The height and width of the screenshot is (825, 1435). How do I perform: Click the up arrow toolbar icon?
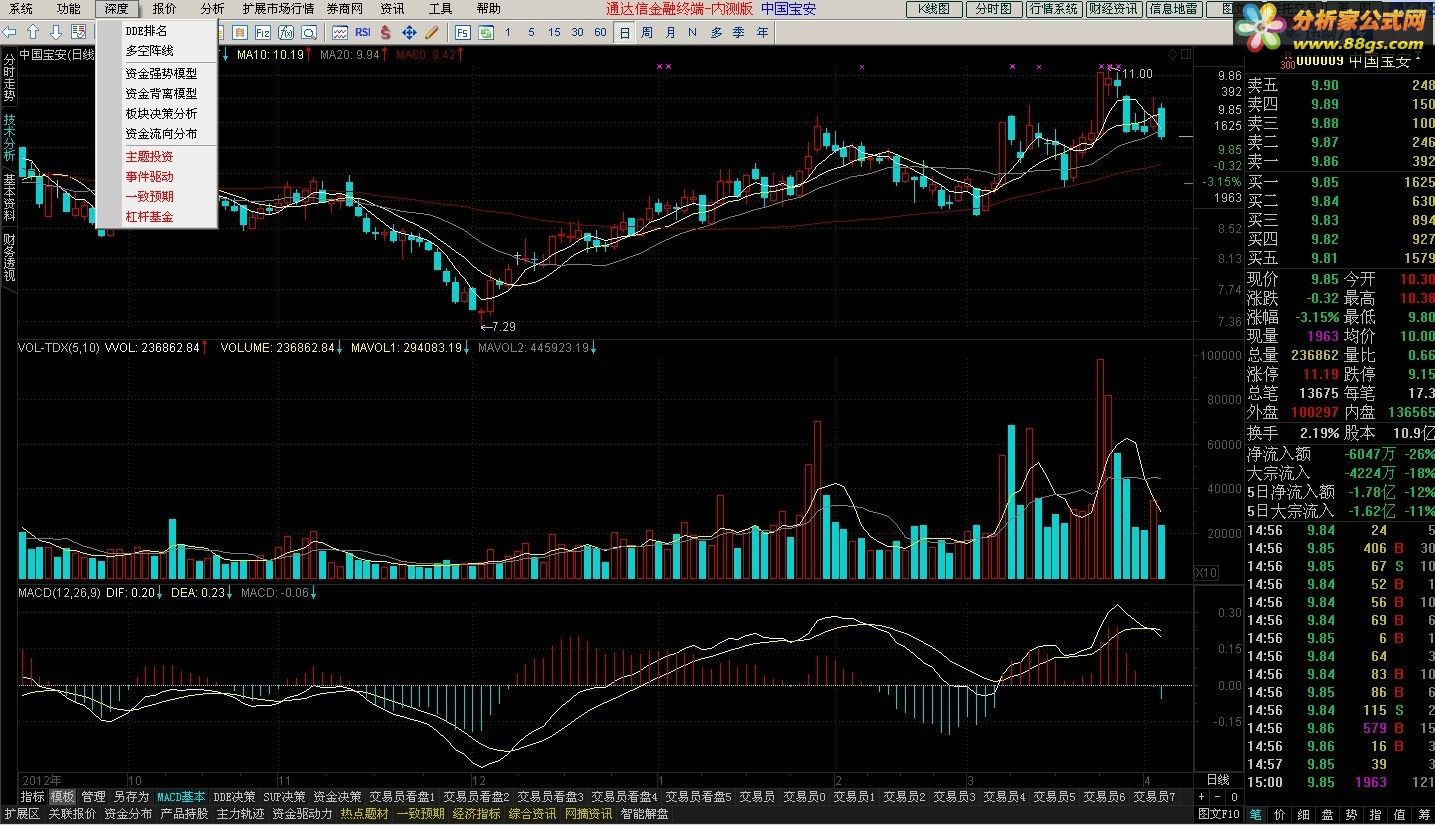[33, 32]
